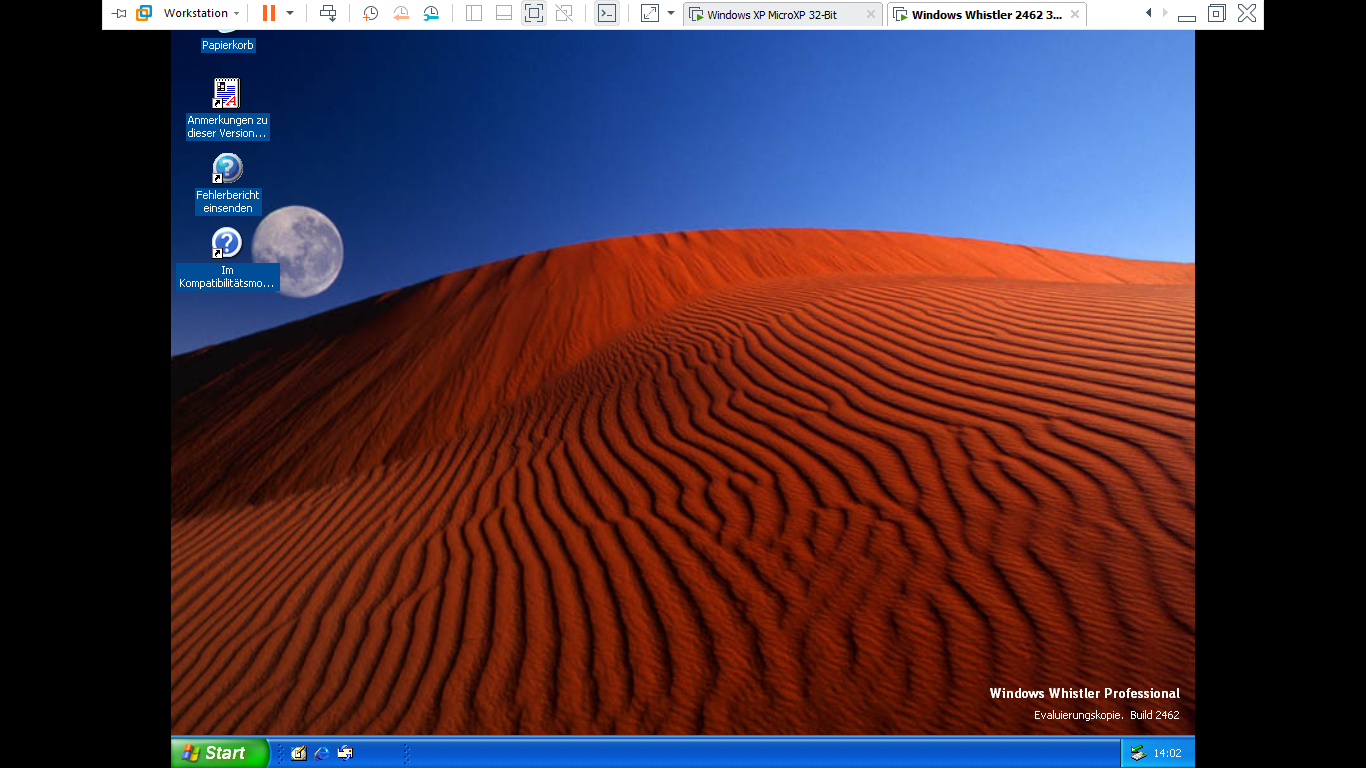Take a snapshot of this virtual machine
Screen dimensions: 1366x768
(370, 14)
